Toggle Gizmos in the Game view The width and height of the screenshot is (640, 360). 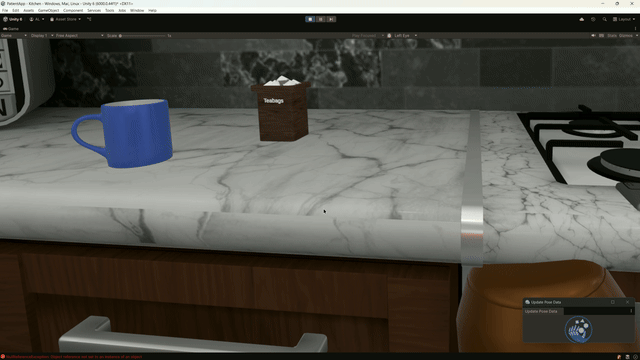[x=625, y=36]
